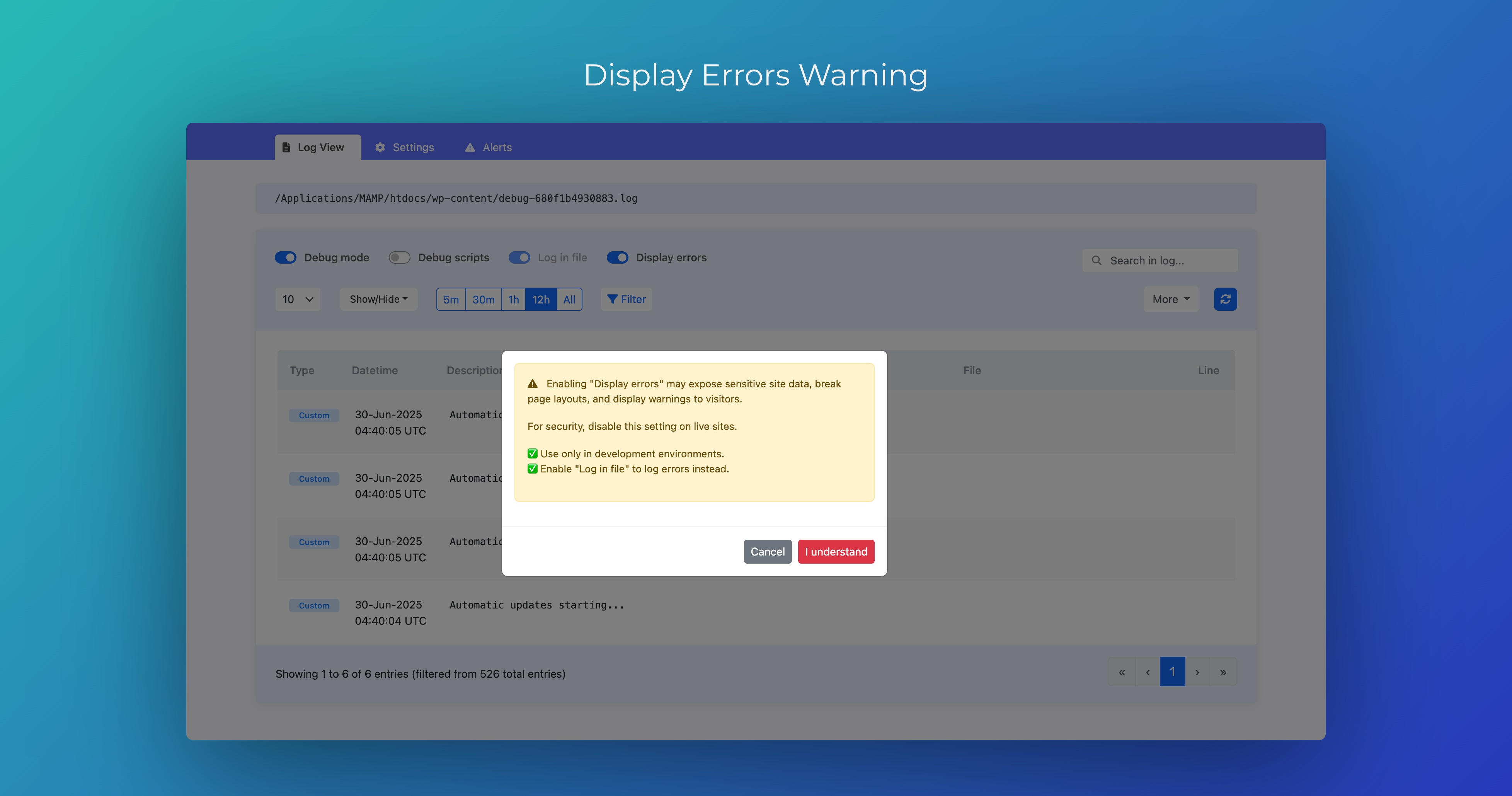Image resolution: width=1512 pixels, height=796 pixels.
Task: Sort by the Datetime column header
Action: point(375,370)
